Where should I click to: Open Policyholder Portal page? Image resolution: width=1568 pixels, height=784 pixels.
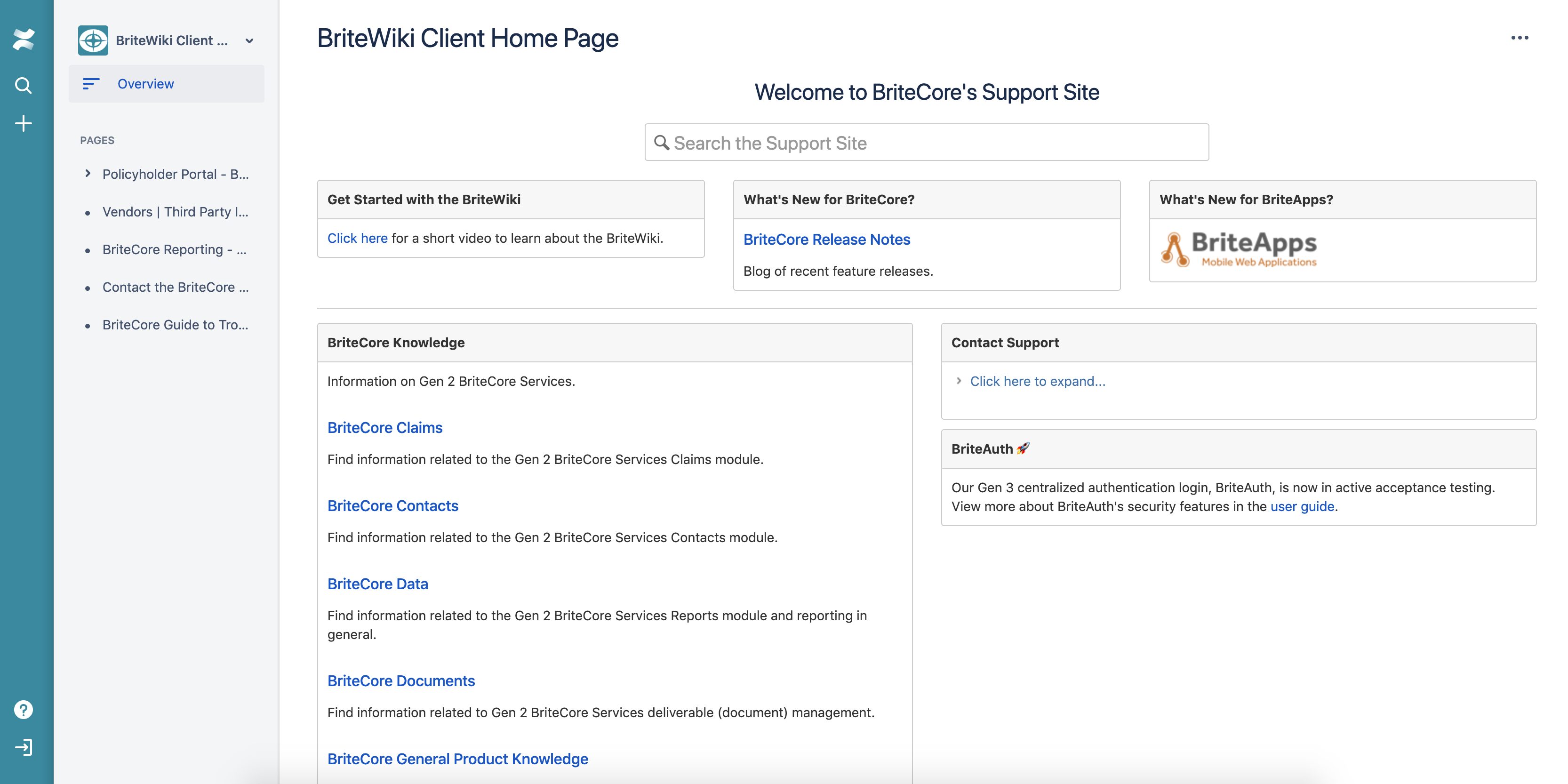click(x=176, y=174)
